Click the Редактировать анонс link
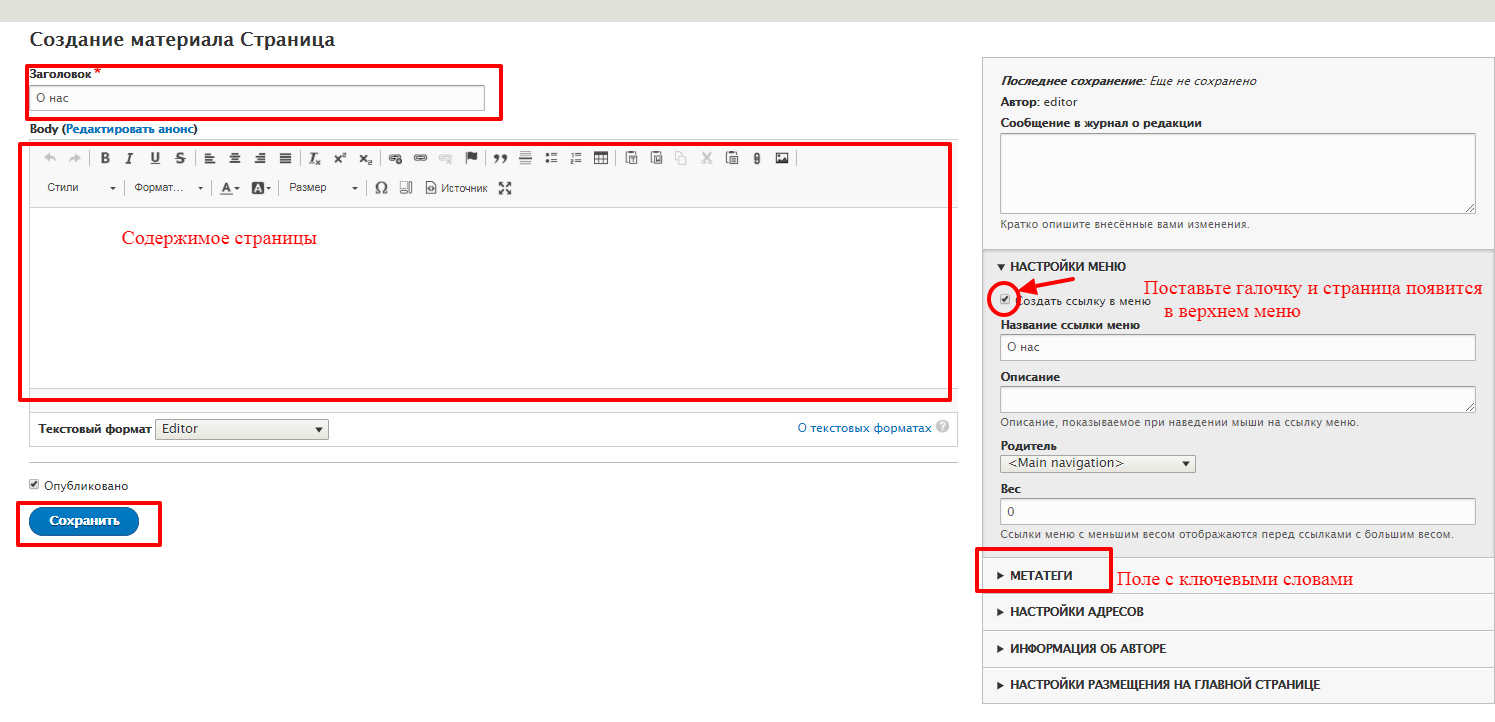Screen dimensions: 1495x722 [x=130, y=129]
